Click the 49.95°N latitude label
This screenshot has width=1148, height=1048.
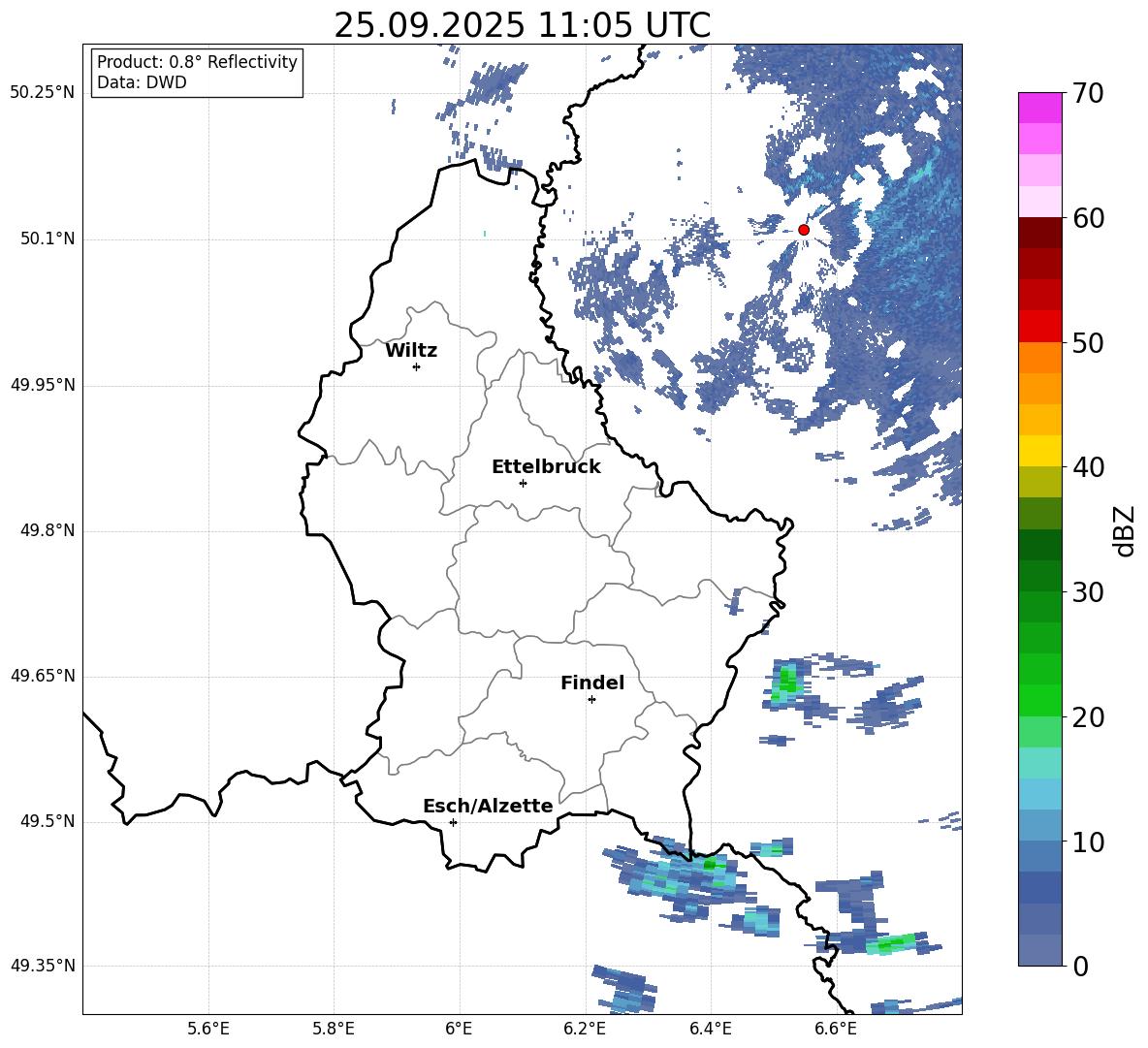click(x=43, y=385)
